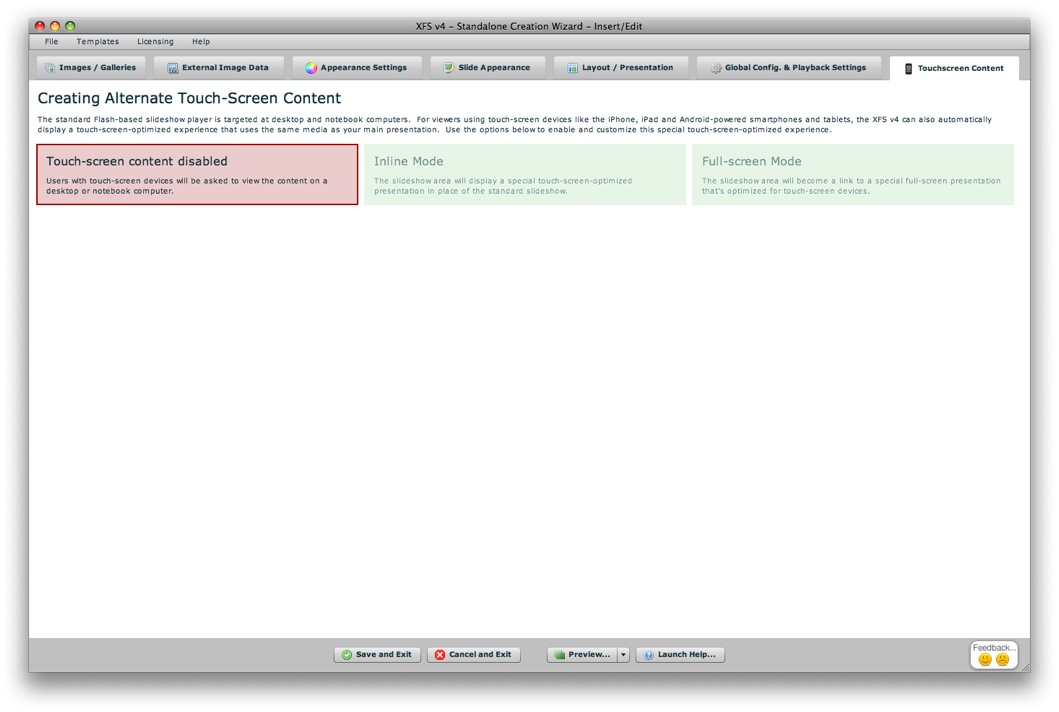Enable Inline Mode for touch-screen content

(x=525, y=175)
